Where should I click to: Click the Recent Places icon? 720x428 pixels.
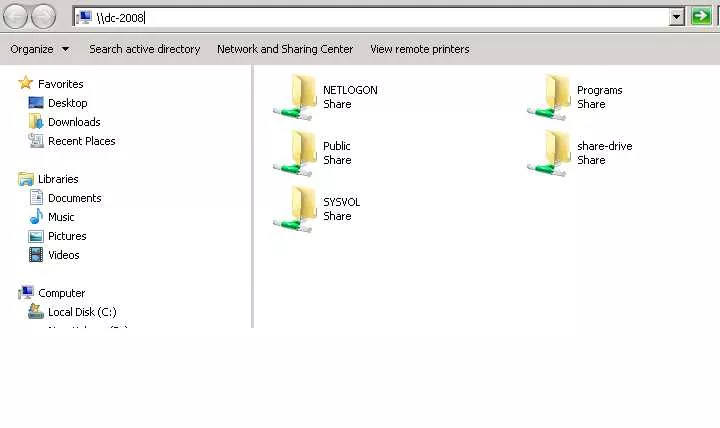[x=36, y=141]
